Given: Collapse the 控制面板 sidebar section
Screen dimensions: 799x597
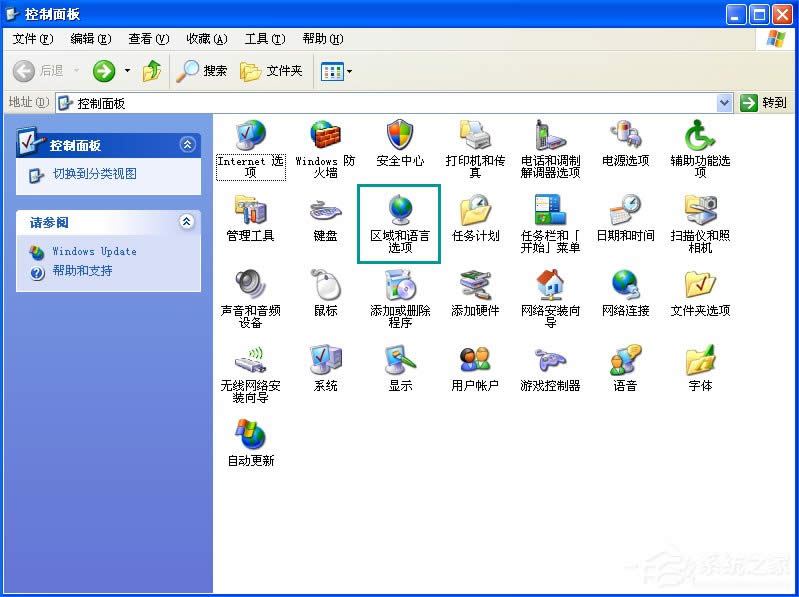Looking at the screenshot, I should pyautogui.click(x=187, y=145).
